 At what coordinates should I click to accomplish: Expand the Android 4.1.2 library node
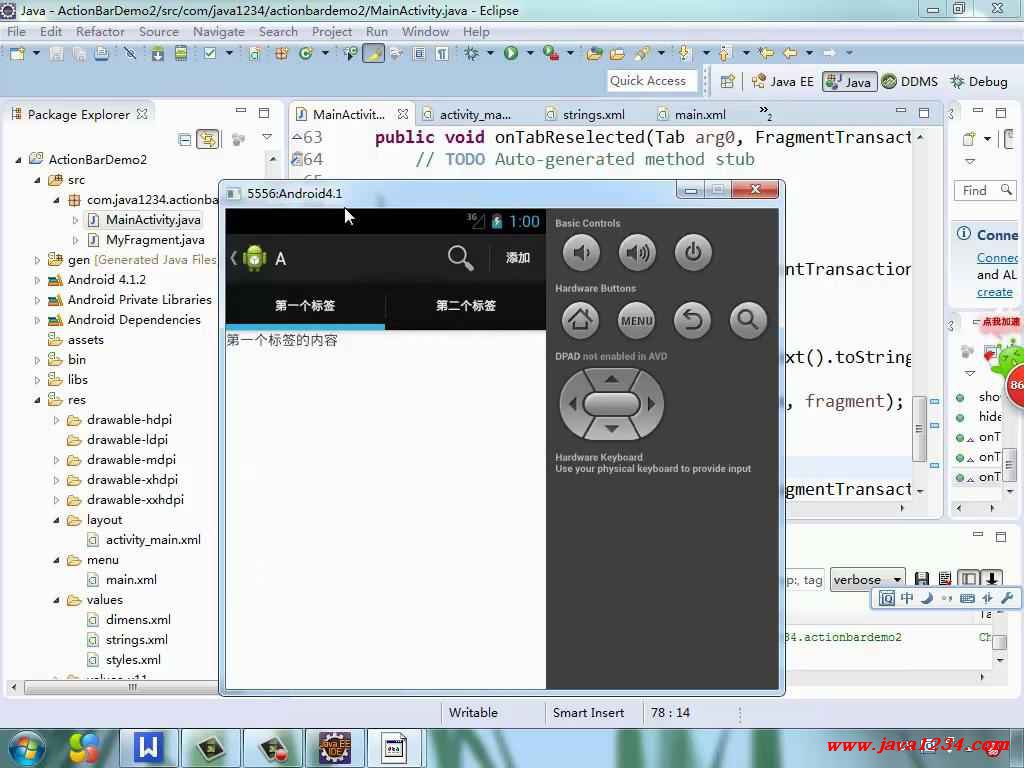click(x=37, y=280)
